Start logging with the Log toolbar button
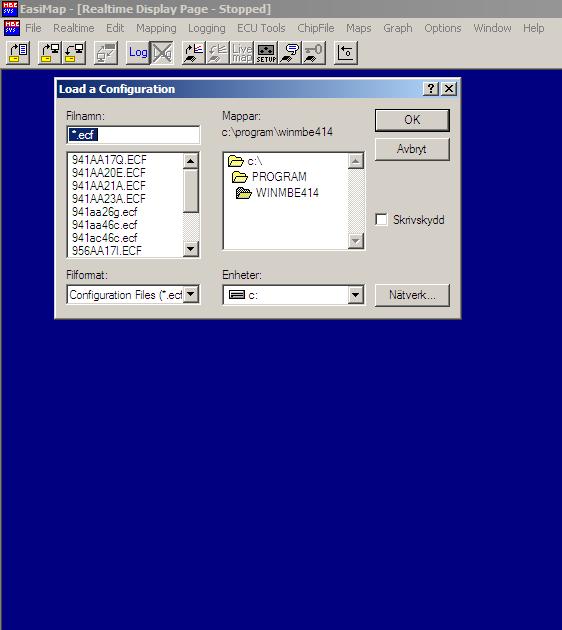 tap(138, 53)
